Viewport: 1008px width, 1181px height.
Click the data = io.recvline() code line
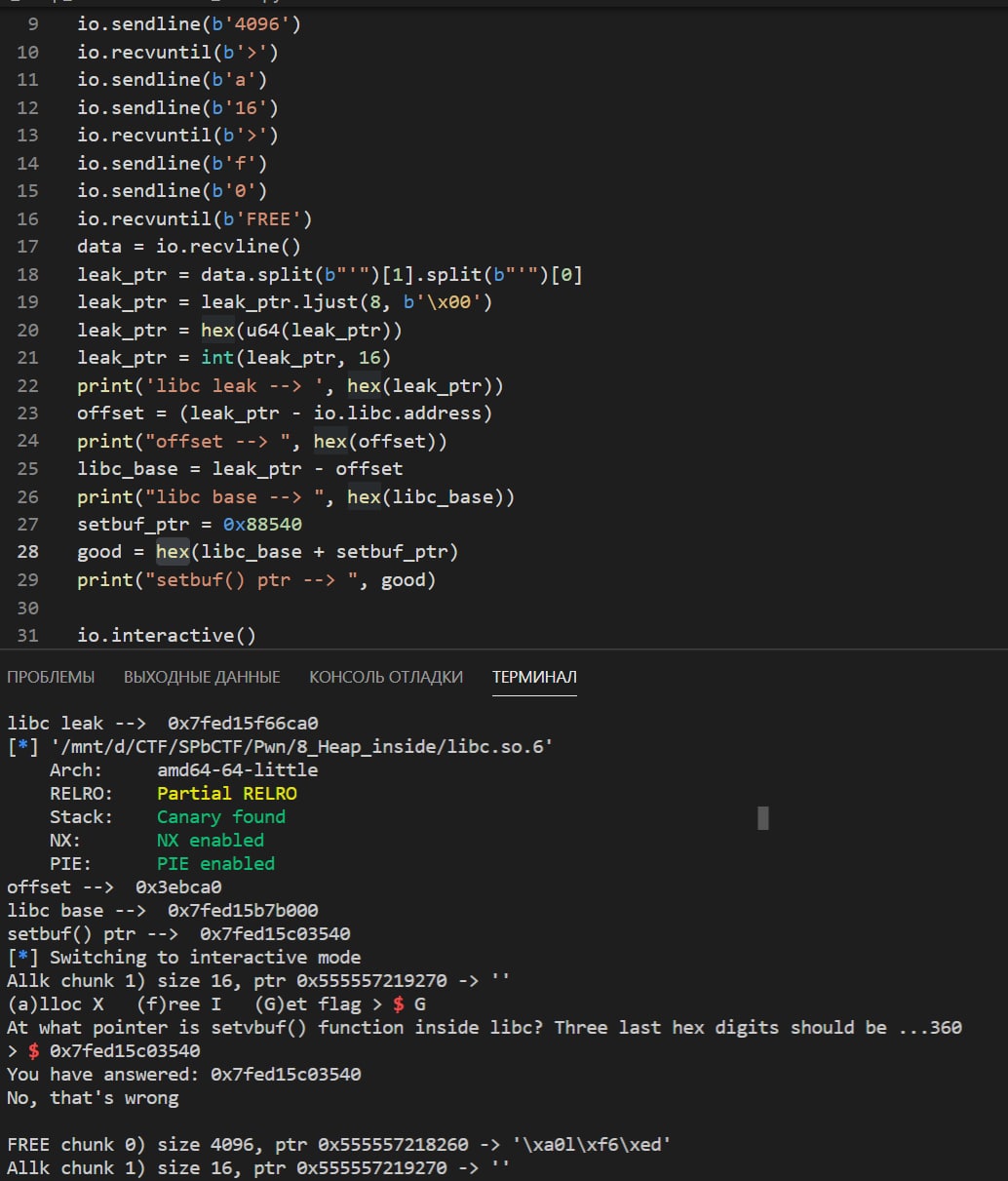coord(189,247)
